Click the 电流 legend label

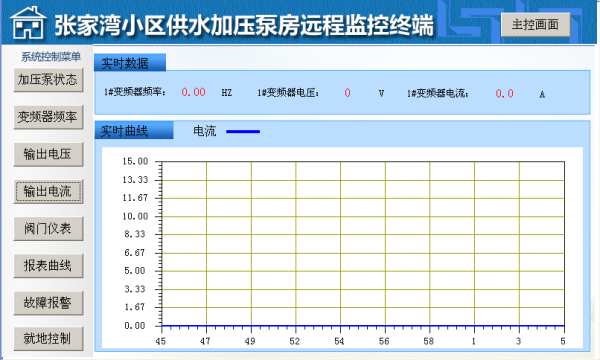click(205, 131)
